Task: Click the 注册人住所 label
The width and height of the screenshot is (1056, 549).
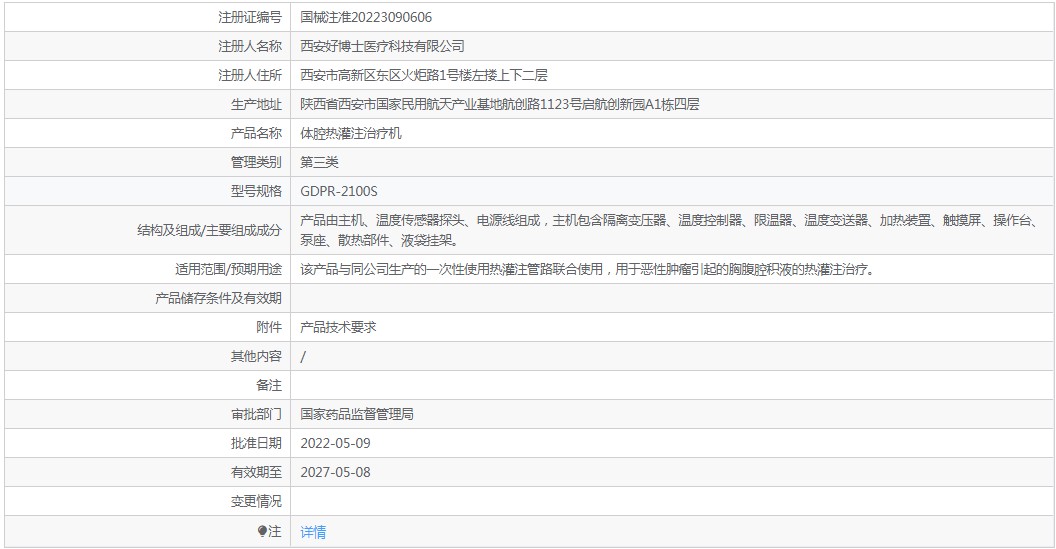Action: click(x=250, y=75)
